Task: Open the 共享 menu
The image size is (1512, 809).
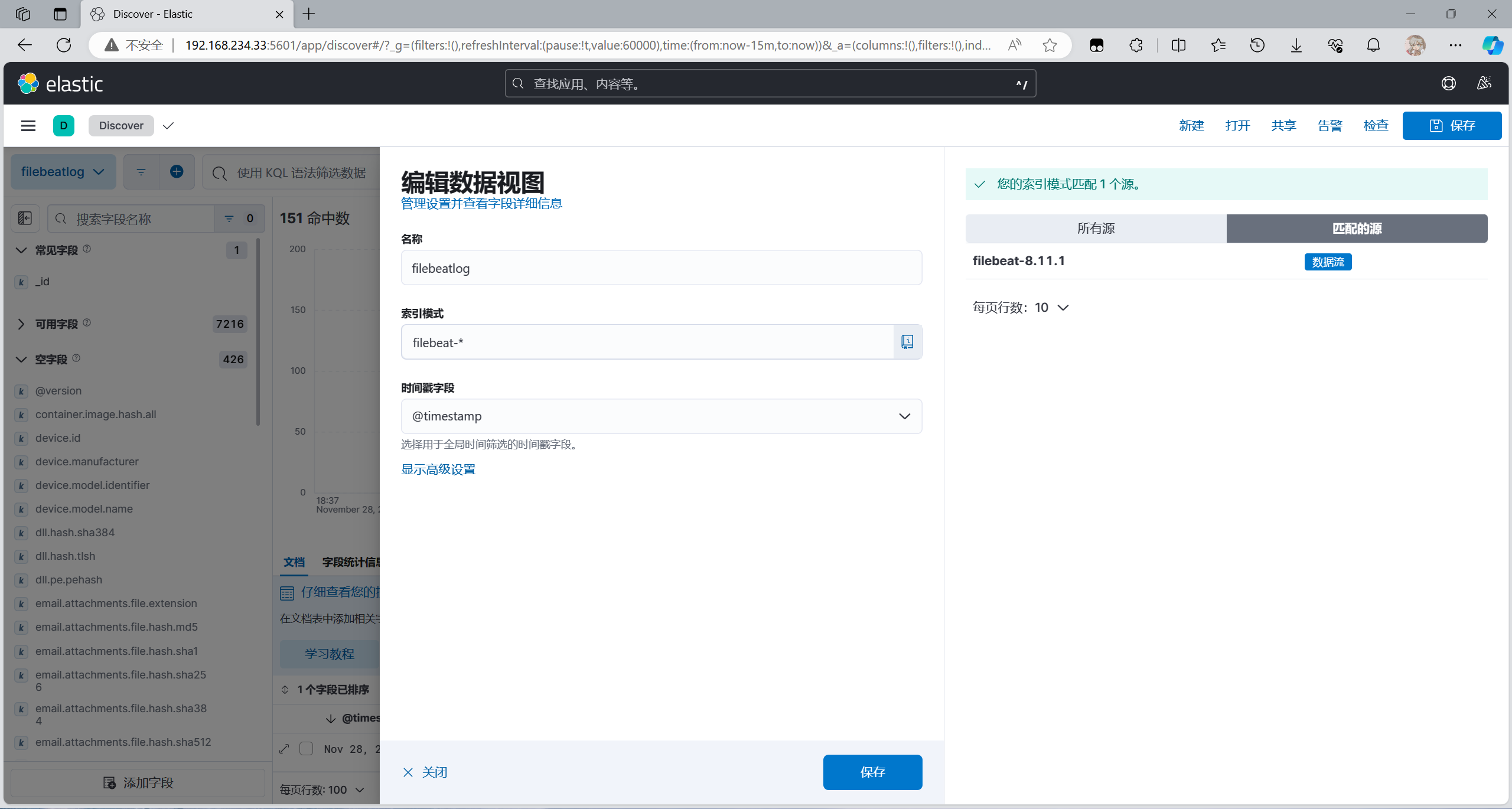Action: click(x=1283, y=126)
